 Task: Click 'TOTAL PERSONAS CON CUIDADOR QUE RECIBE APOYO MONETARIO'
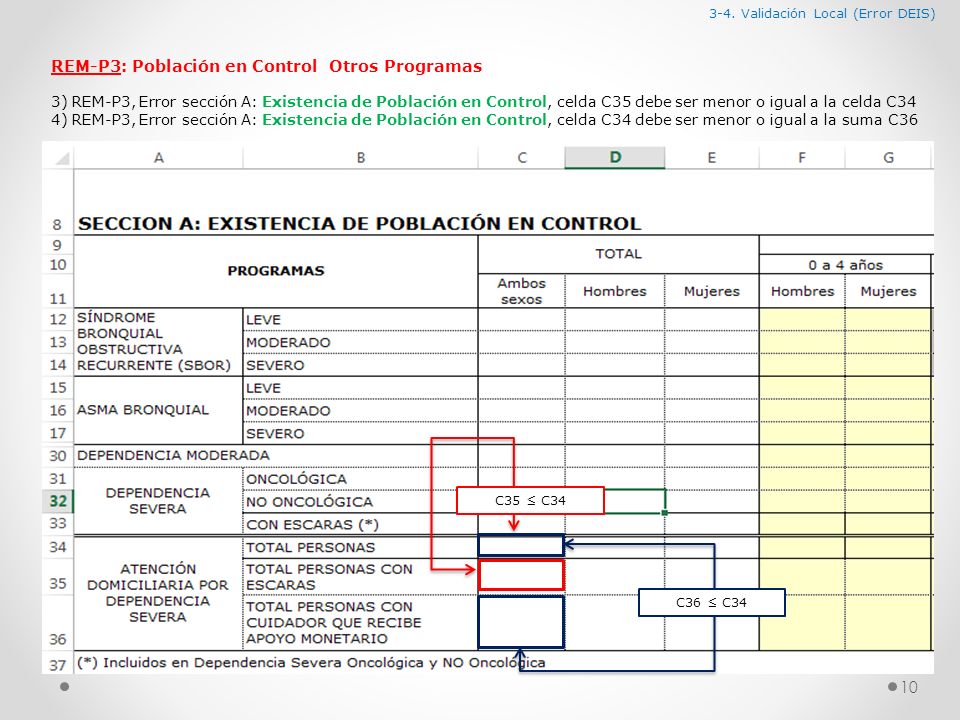point(360,623)
